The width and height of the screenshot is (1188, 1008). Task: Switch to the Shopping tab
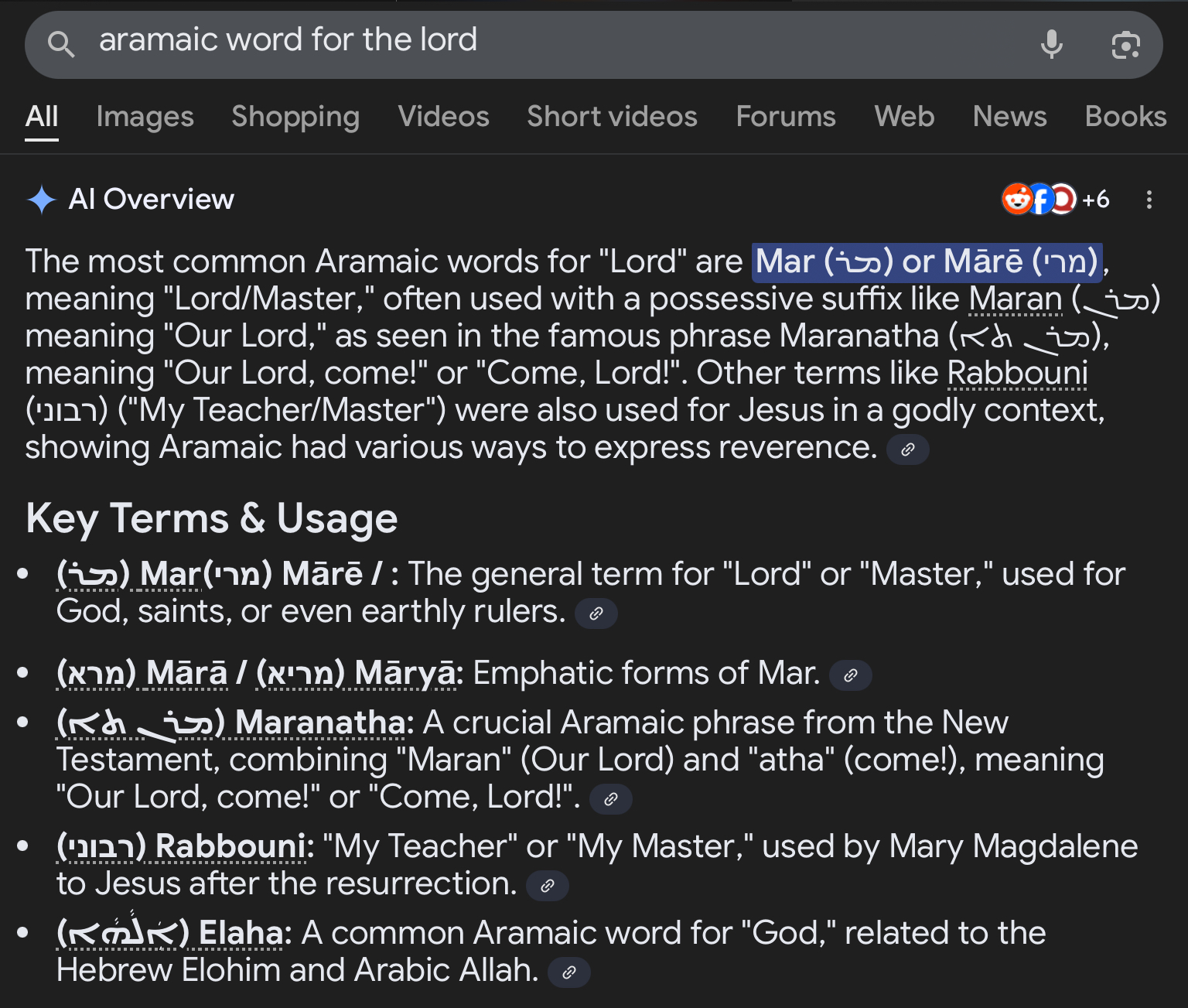pyautogui.click(x=295, y=117)
